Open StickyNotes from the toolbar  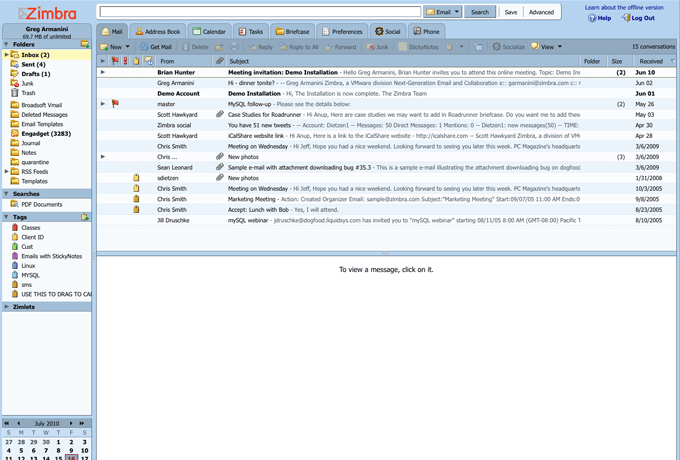418,47
